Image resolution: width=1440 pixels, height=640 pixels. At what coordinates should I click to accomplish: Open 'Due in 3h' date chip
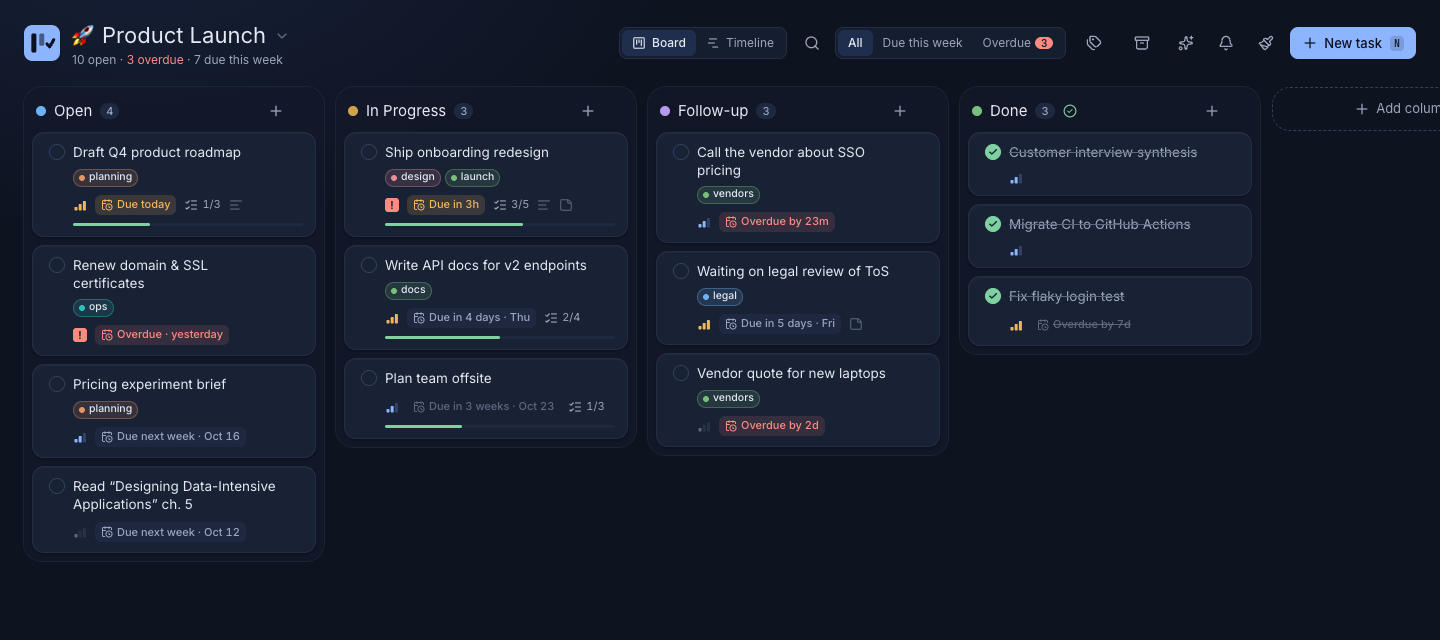click(x=446, y=205)
